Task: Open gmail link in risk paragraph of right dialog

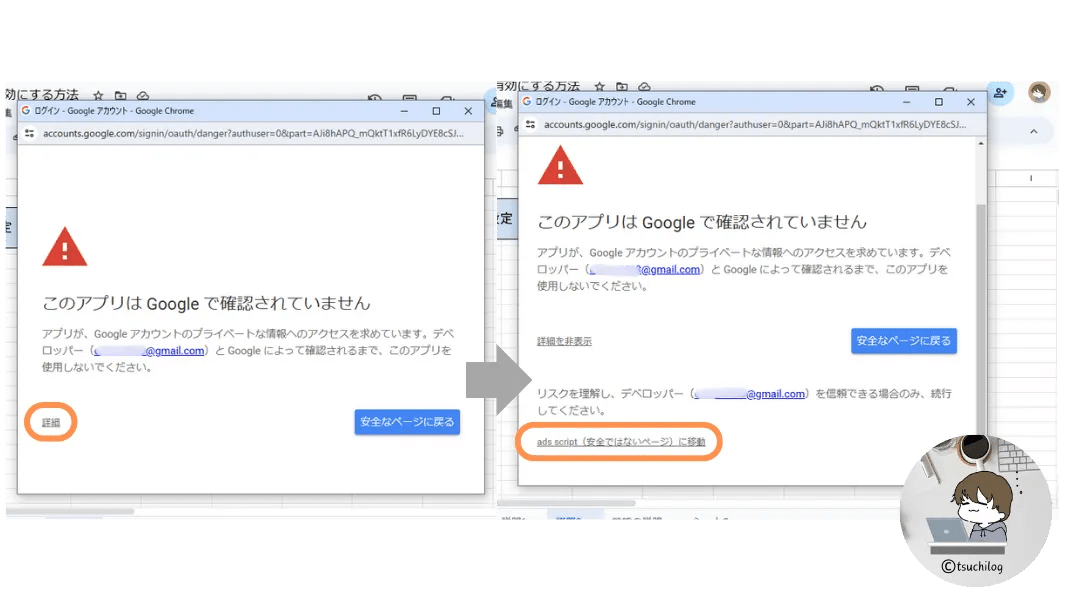Action: click(x=749, y=393)
